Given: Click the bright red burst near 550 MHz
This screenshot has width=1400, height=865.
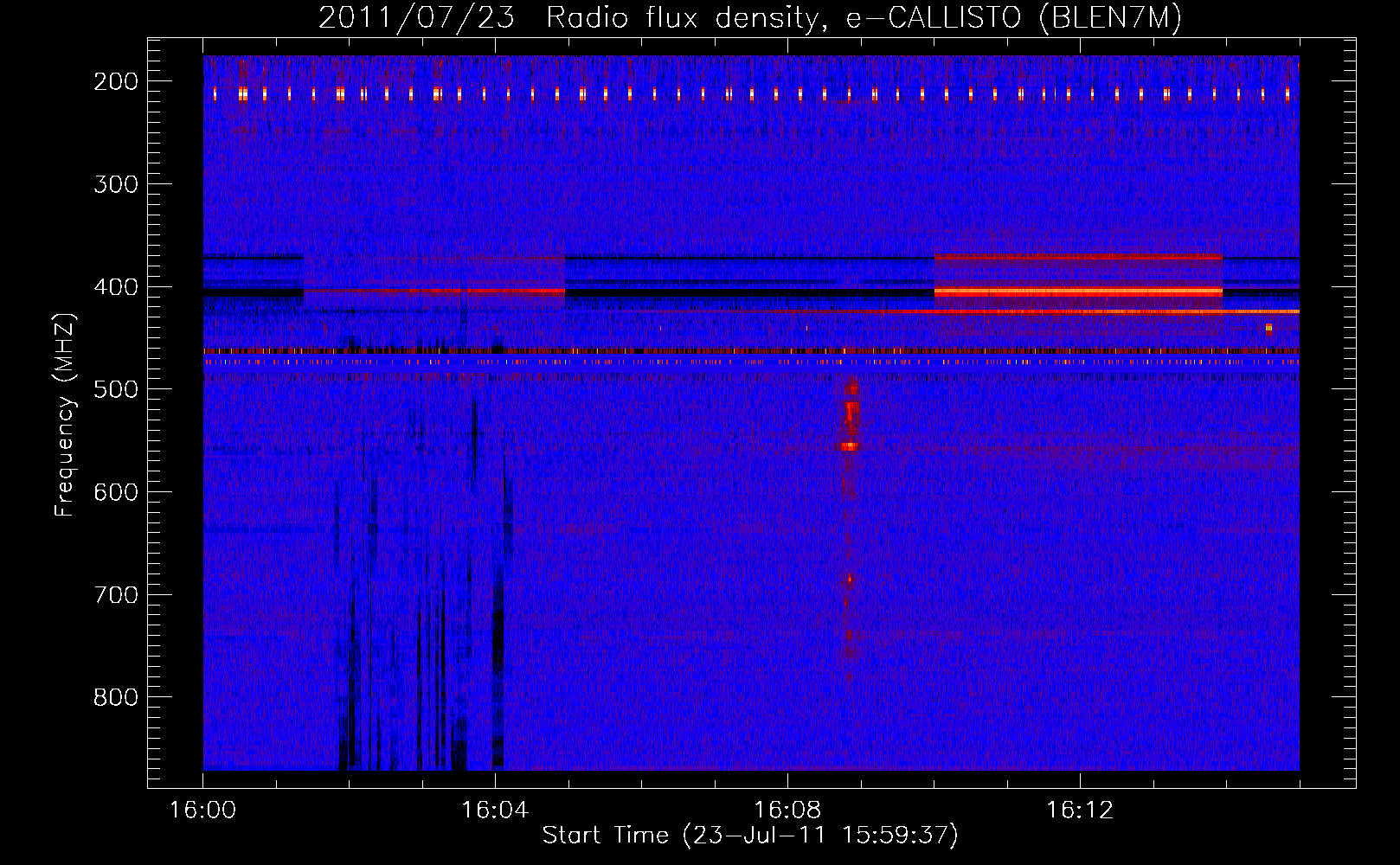Looking at the screenshot, I should pyautogui.click(x=849, y=446).
